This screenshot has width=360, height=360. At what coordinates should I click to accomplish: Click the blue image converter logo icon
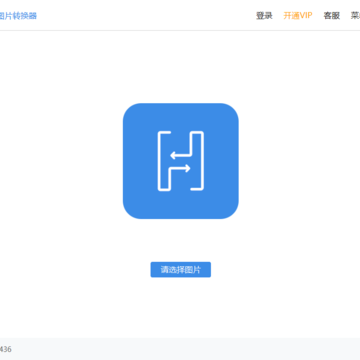coord(181,161)
